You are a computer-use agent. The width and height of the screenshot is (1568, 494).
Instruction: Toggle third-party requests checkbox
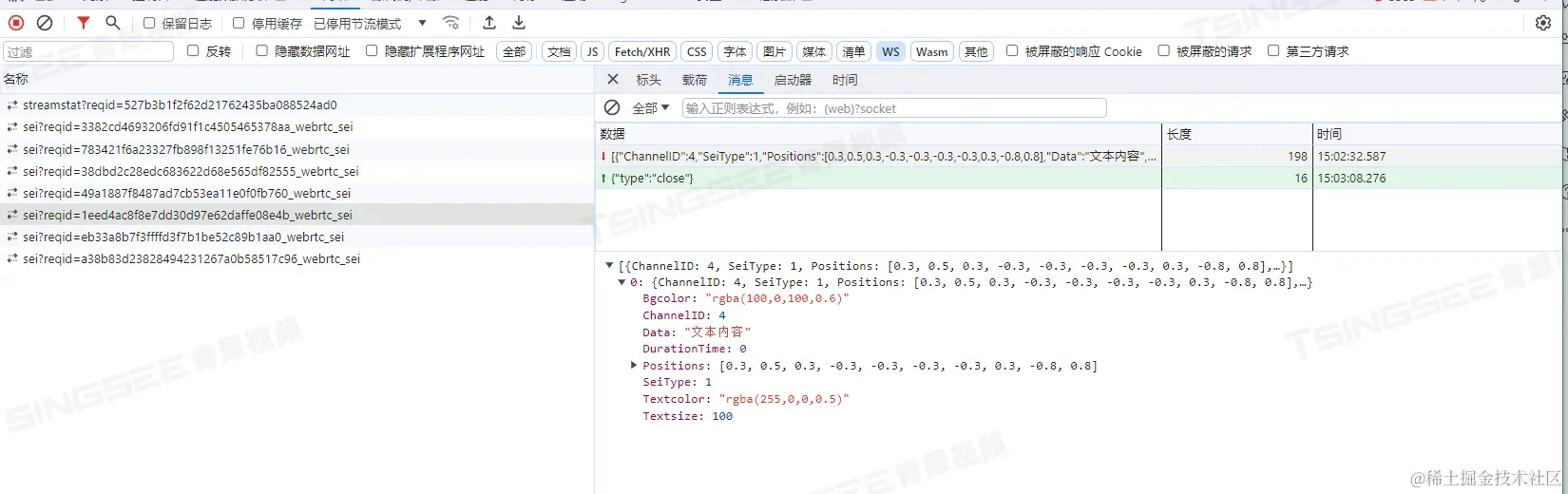pyautogui.click(x=1273, y=51)
